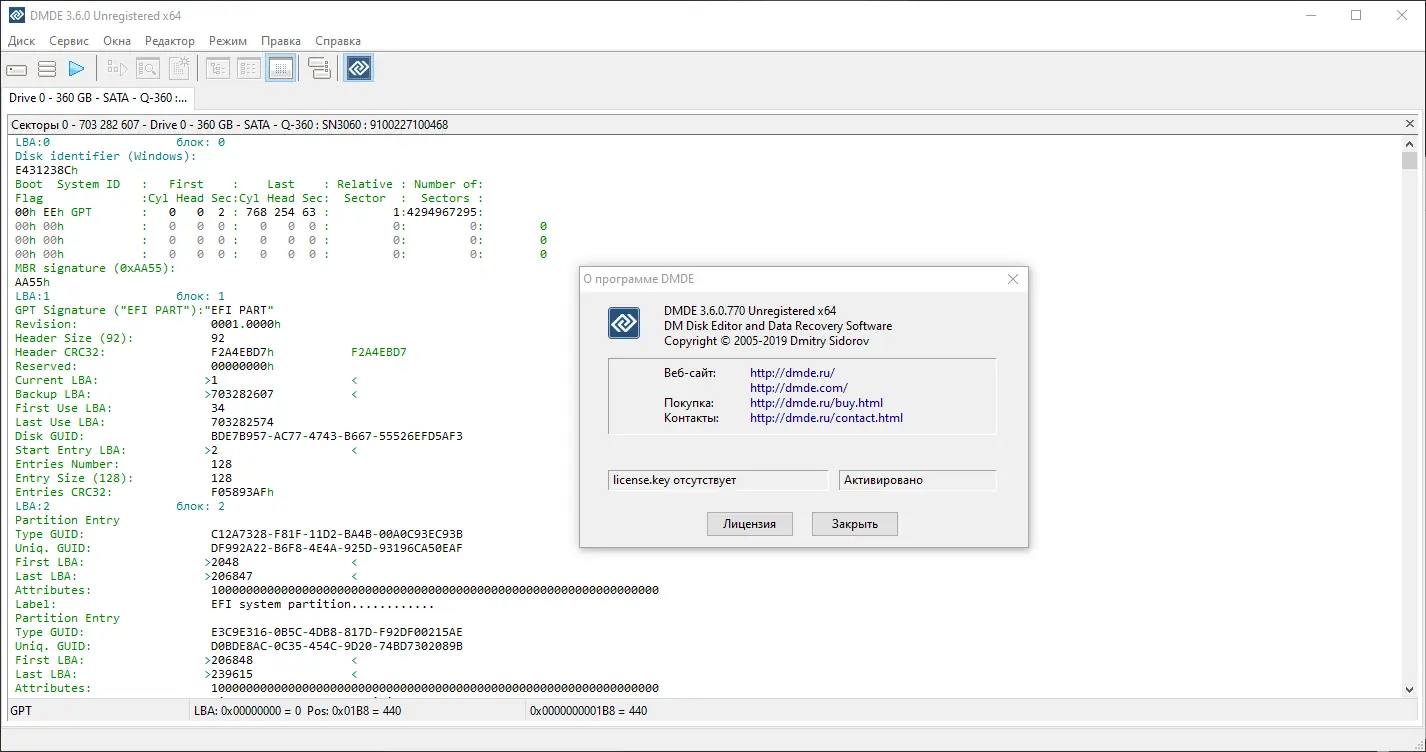Click the Last LBA value 239615
1426x752 pixels.
tap(232, 674)
